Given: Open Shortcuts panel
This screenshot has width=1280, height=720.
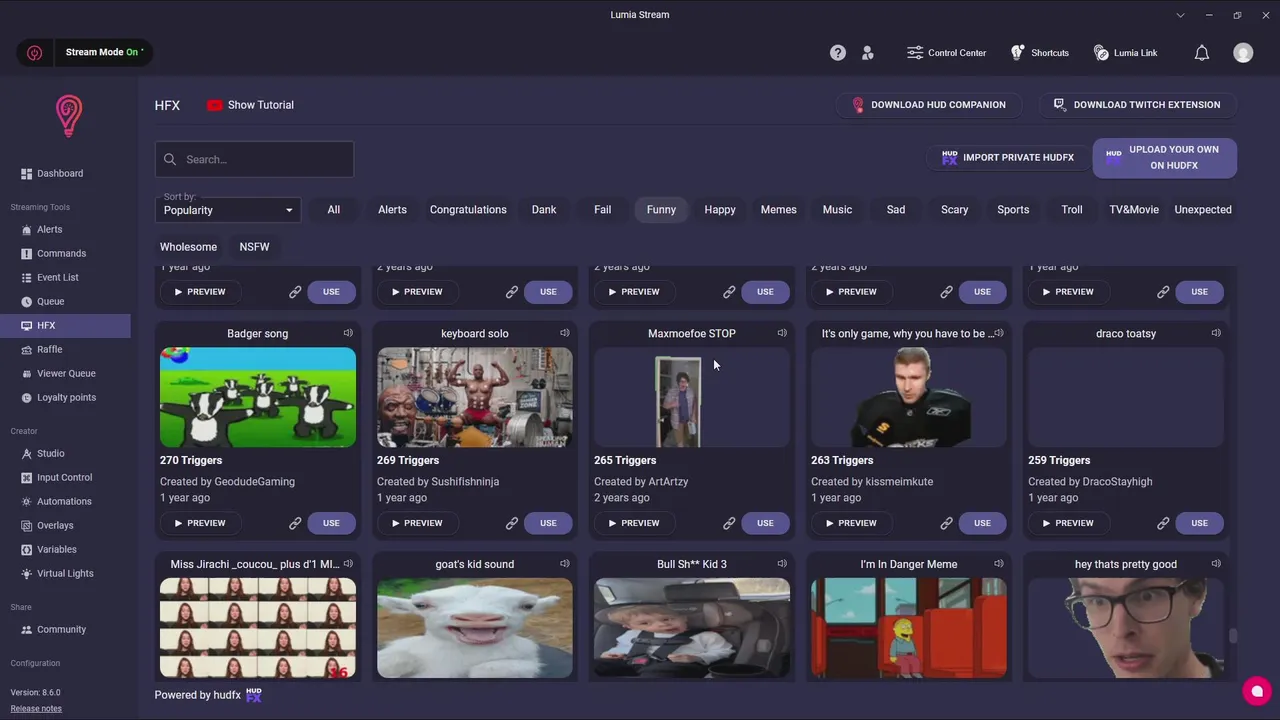Looking at the screenshot, I should pyautogui.click(x=1039, y=53).
